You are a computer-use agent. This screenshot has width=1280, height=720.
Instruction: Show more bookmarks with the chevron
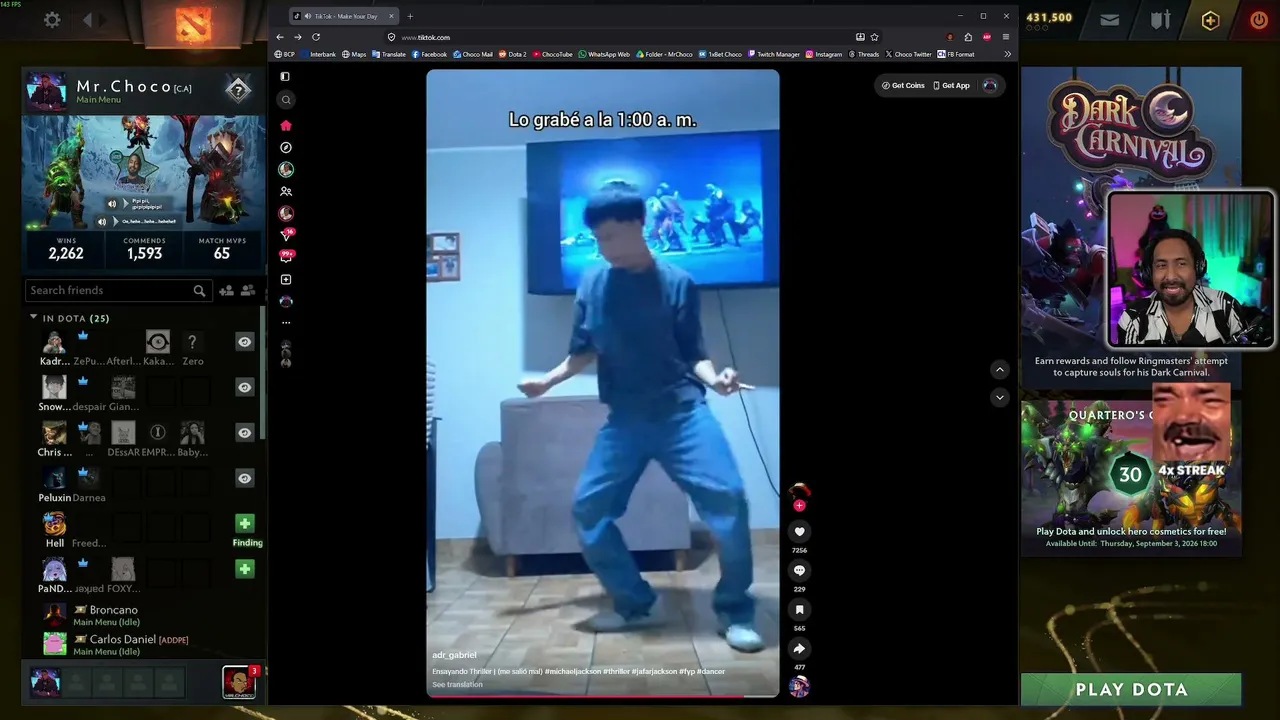click(x=1007, y=54)
